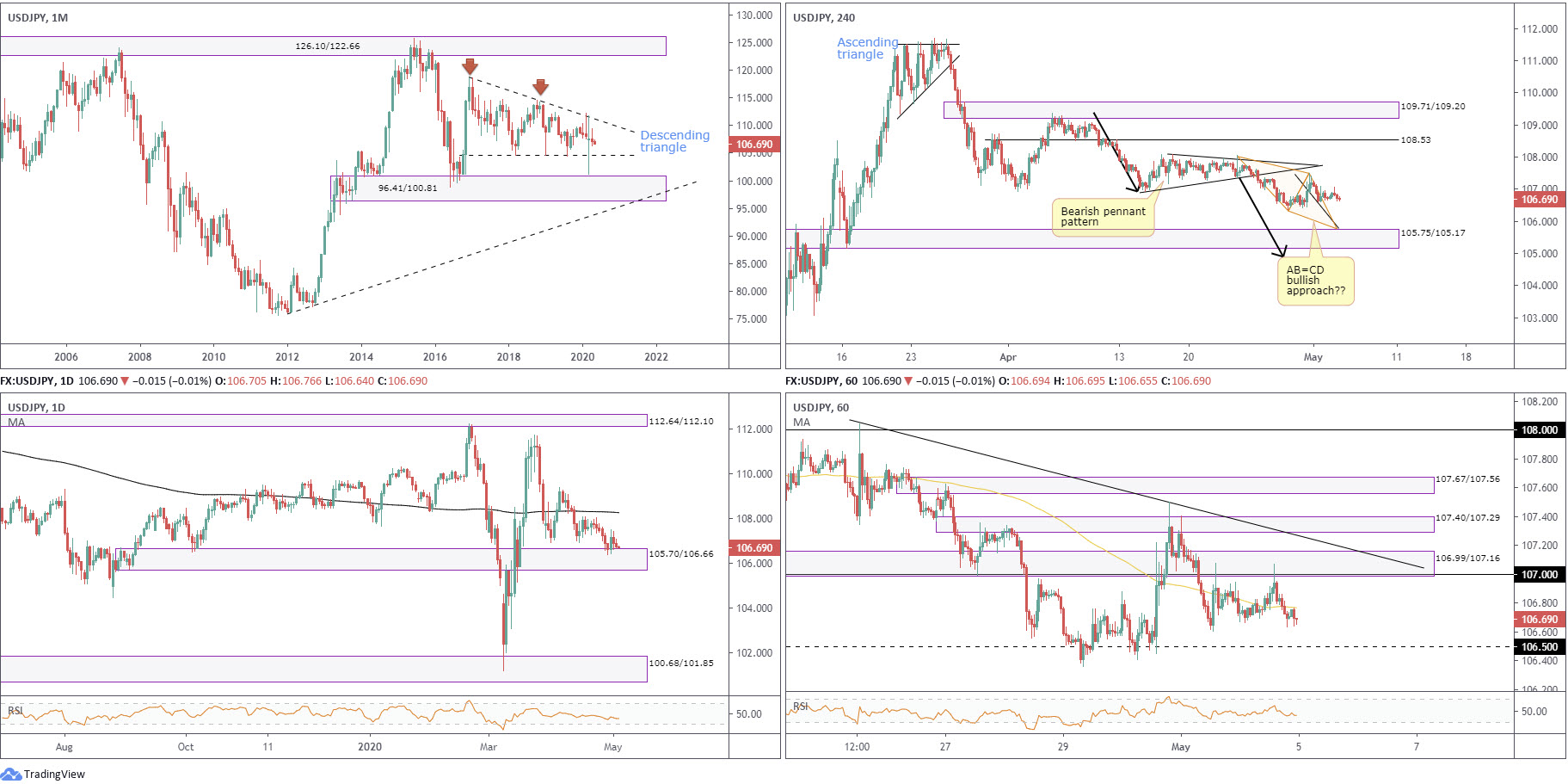Expand the USDJPY, 240 chart legend
Screen dimensions: 1568x784
pos(824,17)
